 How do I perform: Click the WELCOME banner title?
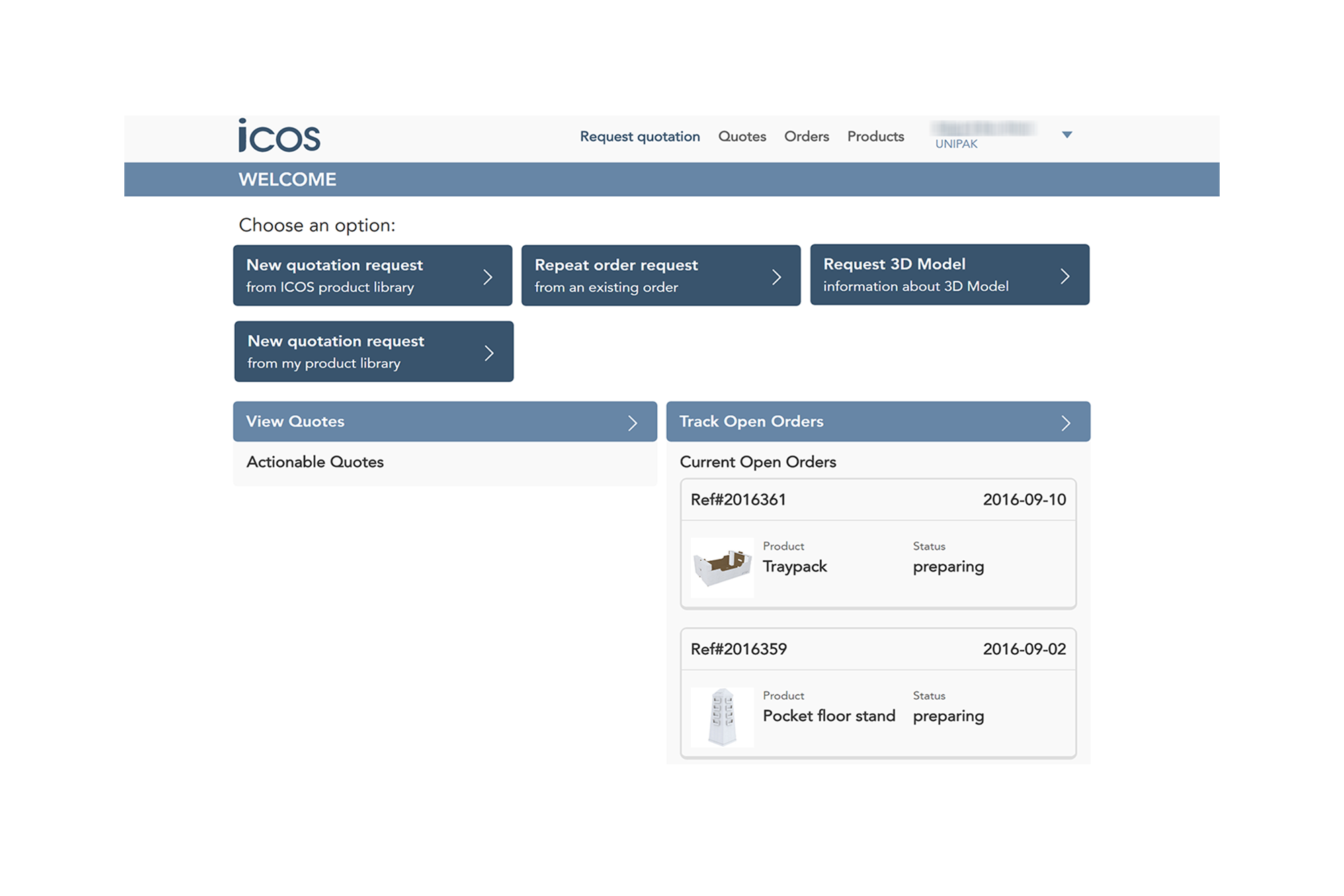[288, 179]
